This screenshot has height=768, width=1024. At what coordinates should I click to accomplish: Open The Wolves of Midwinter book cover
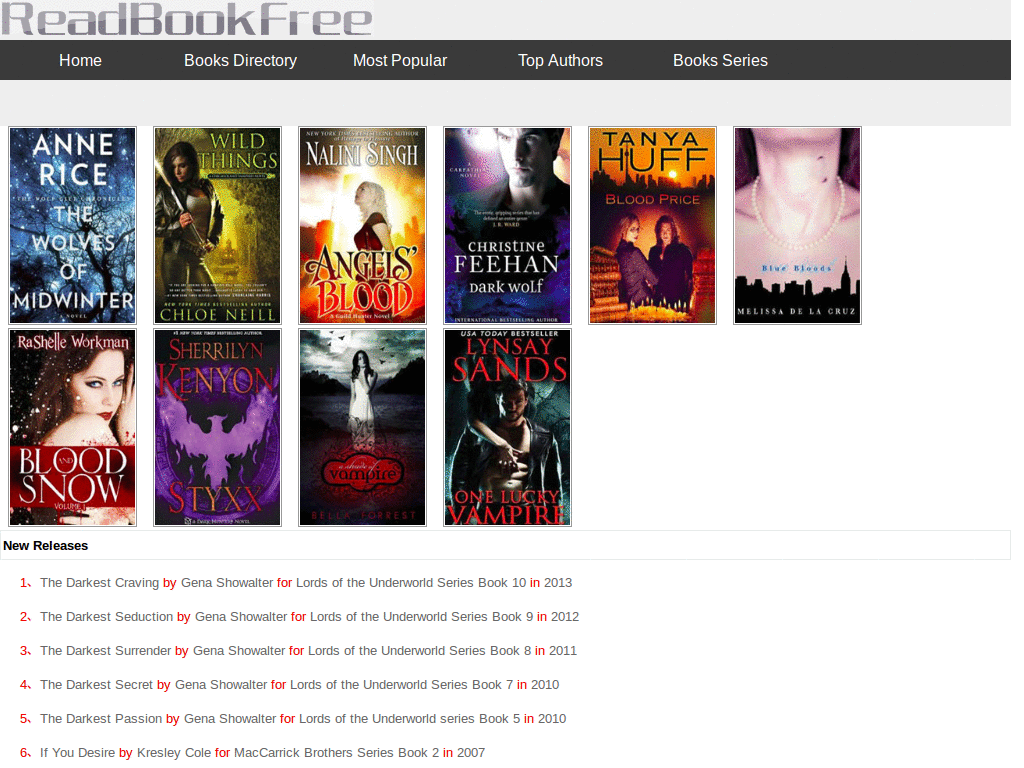tap(72, 225)
